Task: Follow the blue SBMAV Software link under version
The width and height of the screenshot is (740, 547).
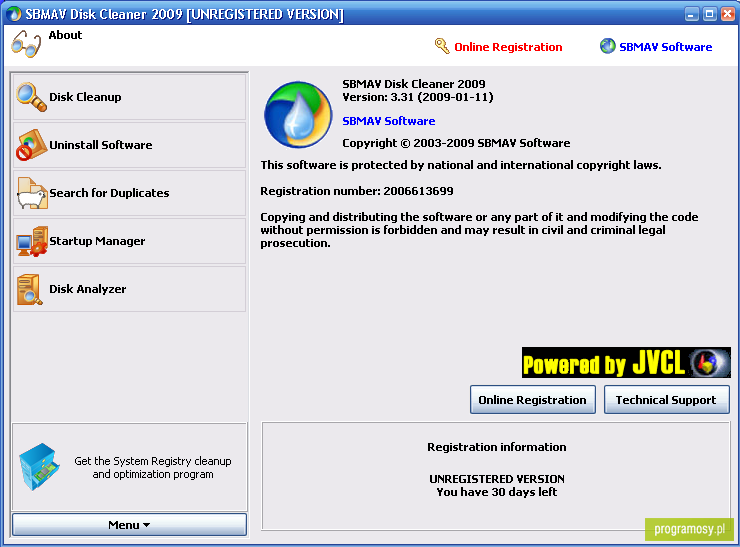Action: (x=388, y=121)
